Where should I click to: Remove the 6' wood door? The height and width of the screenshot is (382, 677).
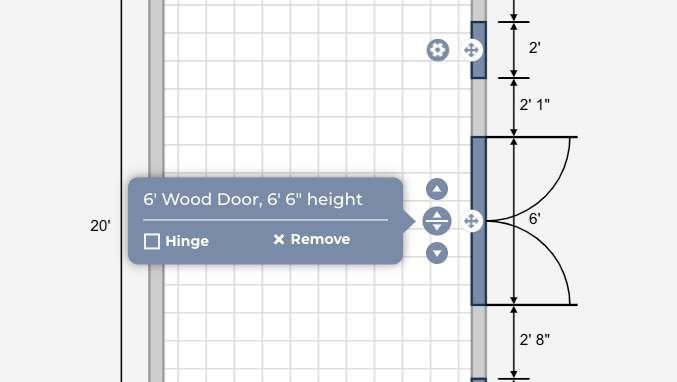tap(312, 239)
